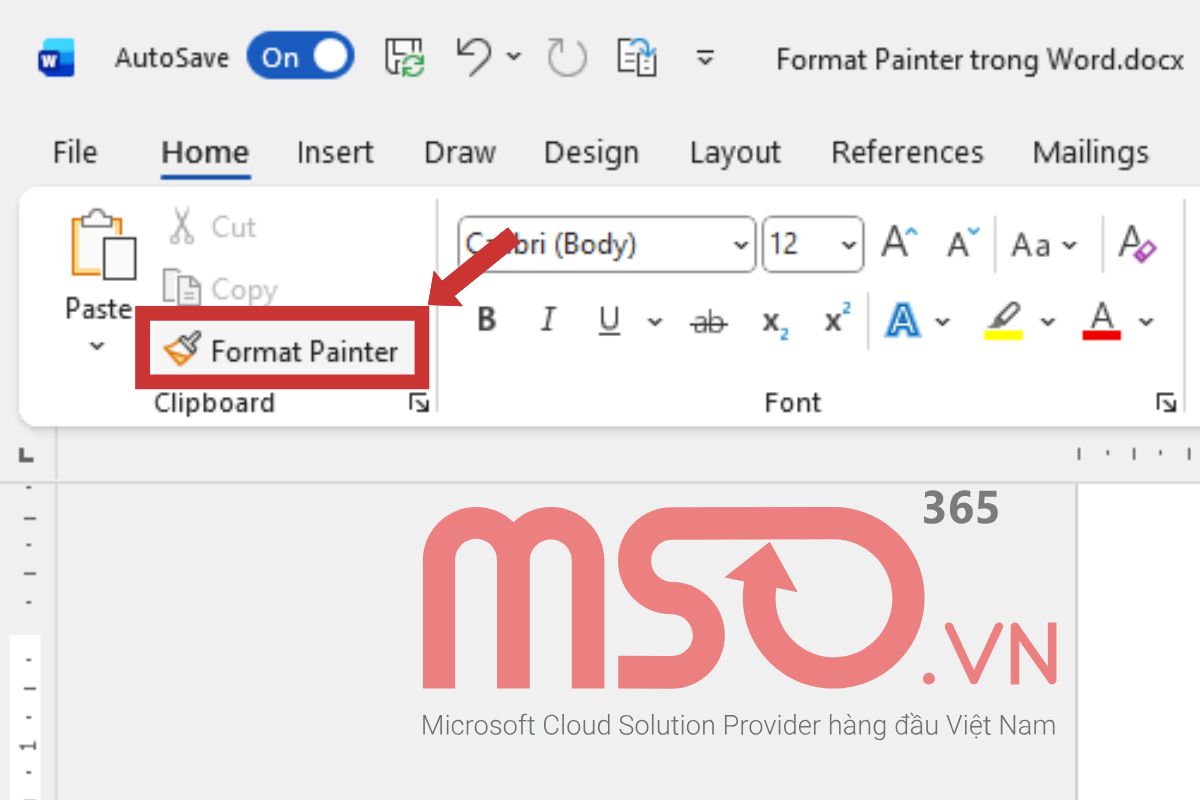Viewport: 1200px width, 800px height.
Task: Open the Change Case Aa menu
Action: point(1044,244)
